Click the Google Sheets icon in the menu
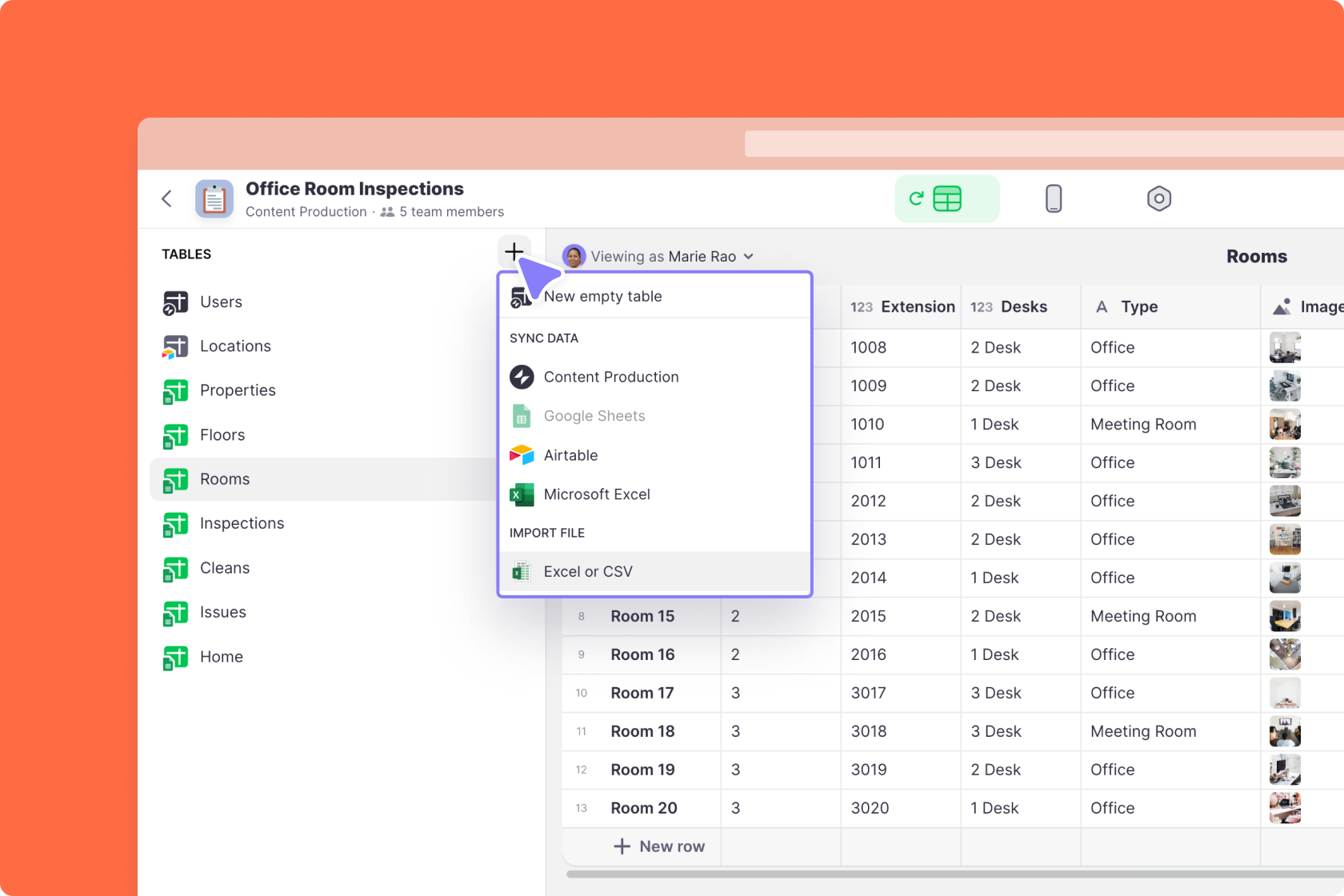 [x=522, y=416]
